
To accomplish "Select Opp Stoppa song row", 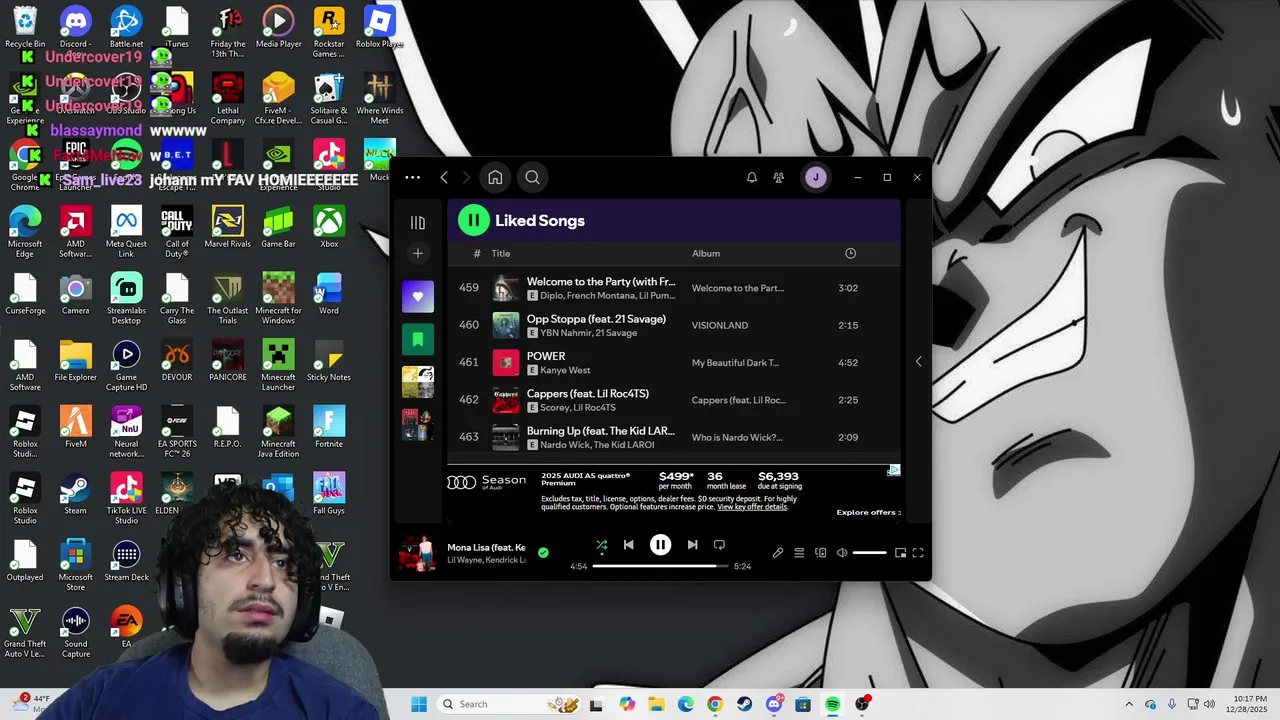I will coord(674,325).
